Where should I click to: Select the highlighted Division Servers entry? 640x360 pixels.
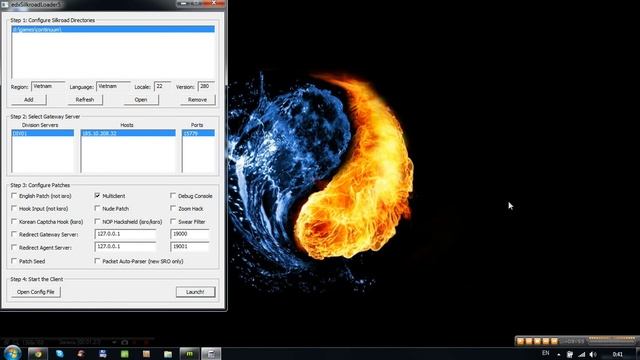tap(43, 133)
